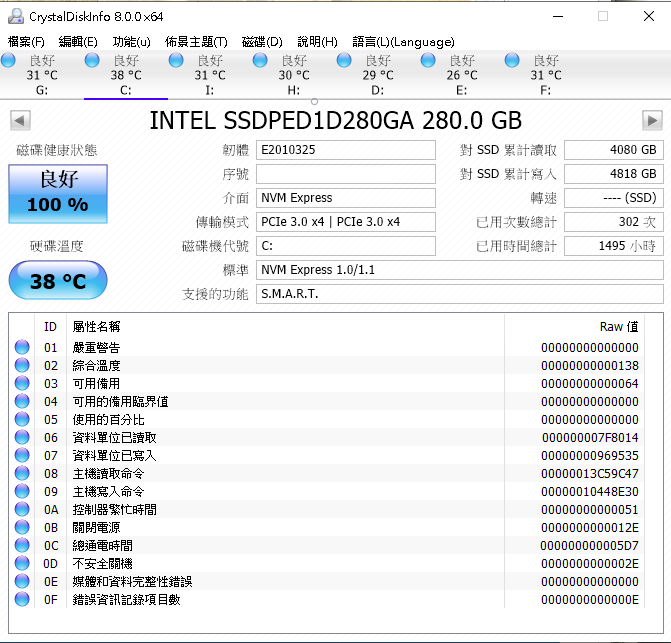
Task: Click the features field S.M.A.R.T.
Action: pos(460,294)
